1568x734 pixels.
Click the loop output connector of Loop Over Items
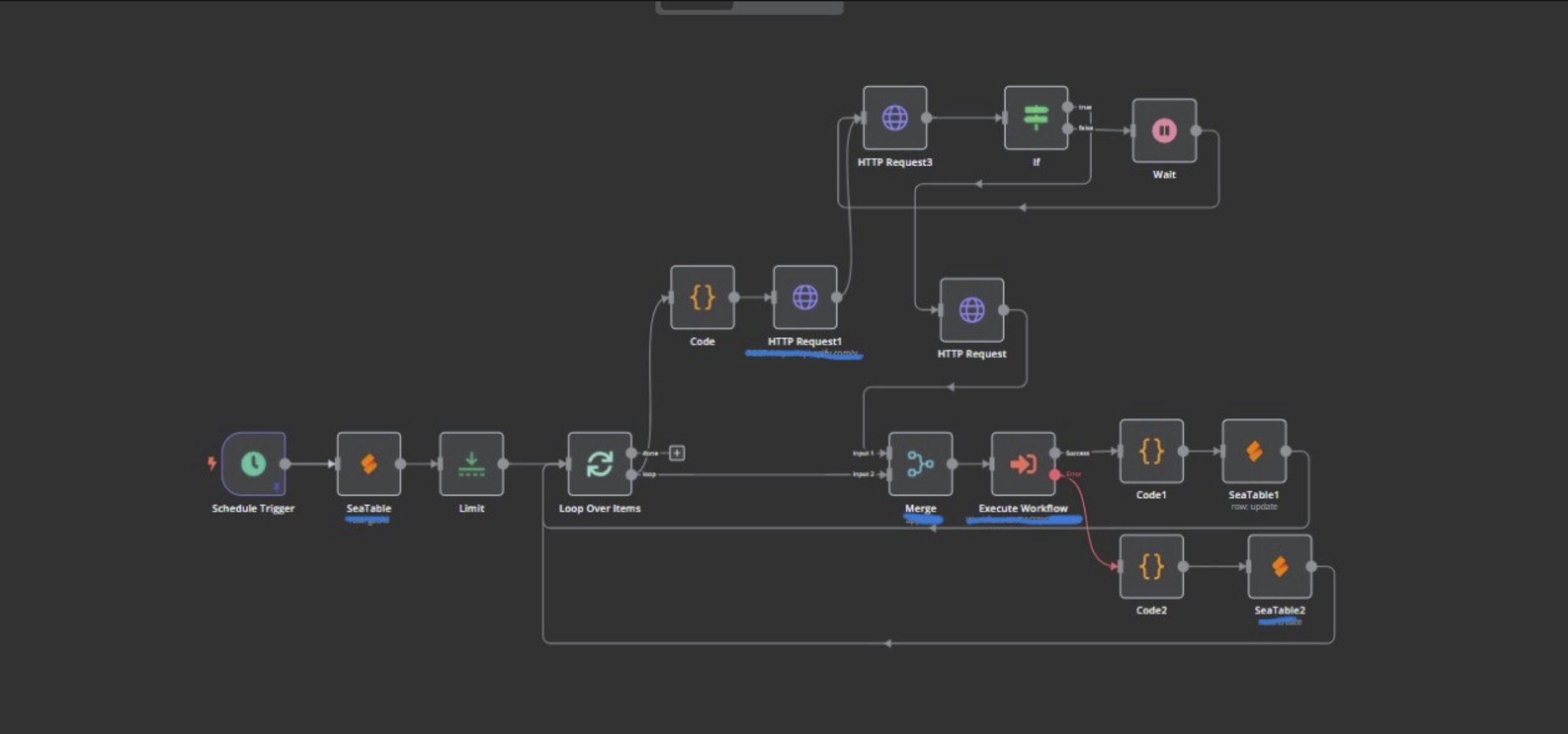coord(631,474)
